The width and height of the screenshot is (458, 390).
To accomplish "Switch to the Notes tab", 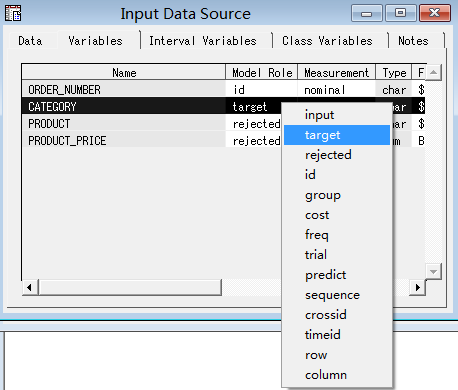I will pyautogui.click(x=413, y=41).
